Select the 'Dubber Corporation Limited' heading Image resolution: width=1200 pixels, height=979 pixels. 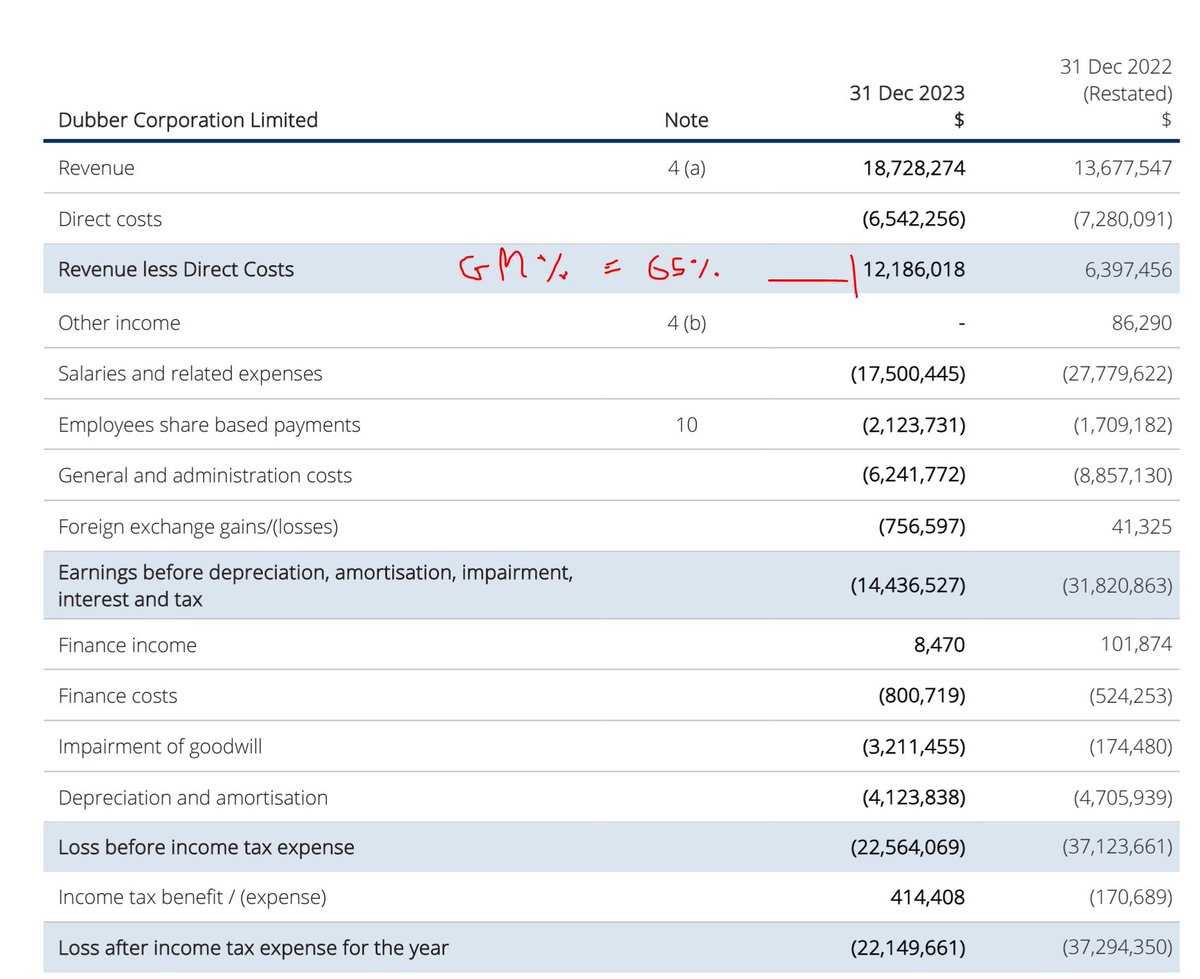coord(188,120)
